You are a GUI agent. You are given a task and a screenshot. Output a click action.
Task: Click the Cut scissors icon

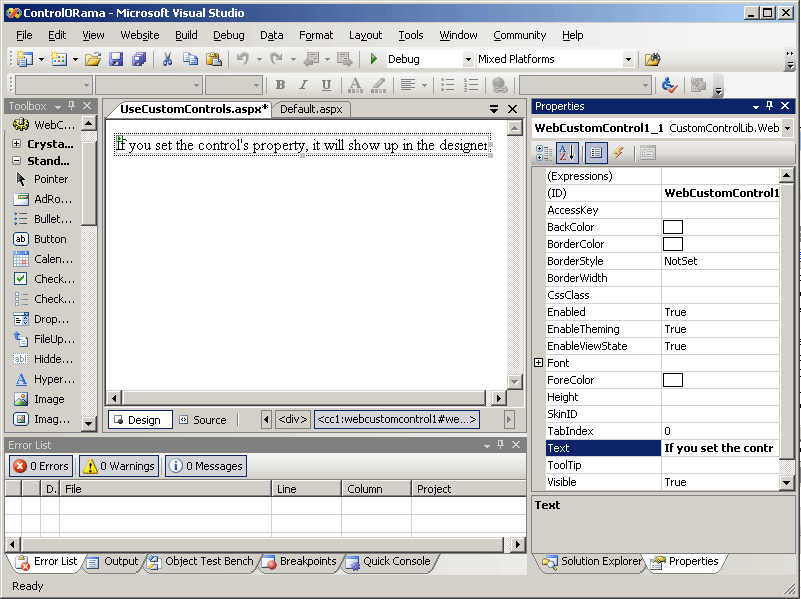(167, 60)
